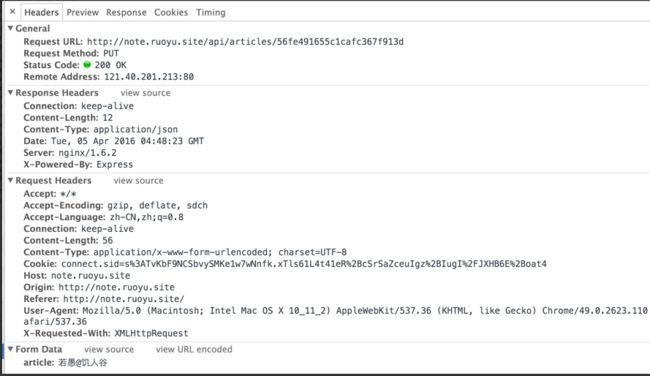Click the Cookie connect.sid value
650x376 pixels.
pos(304,264)
